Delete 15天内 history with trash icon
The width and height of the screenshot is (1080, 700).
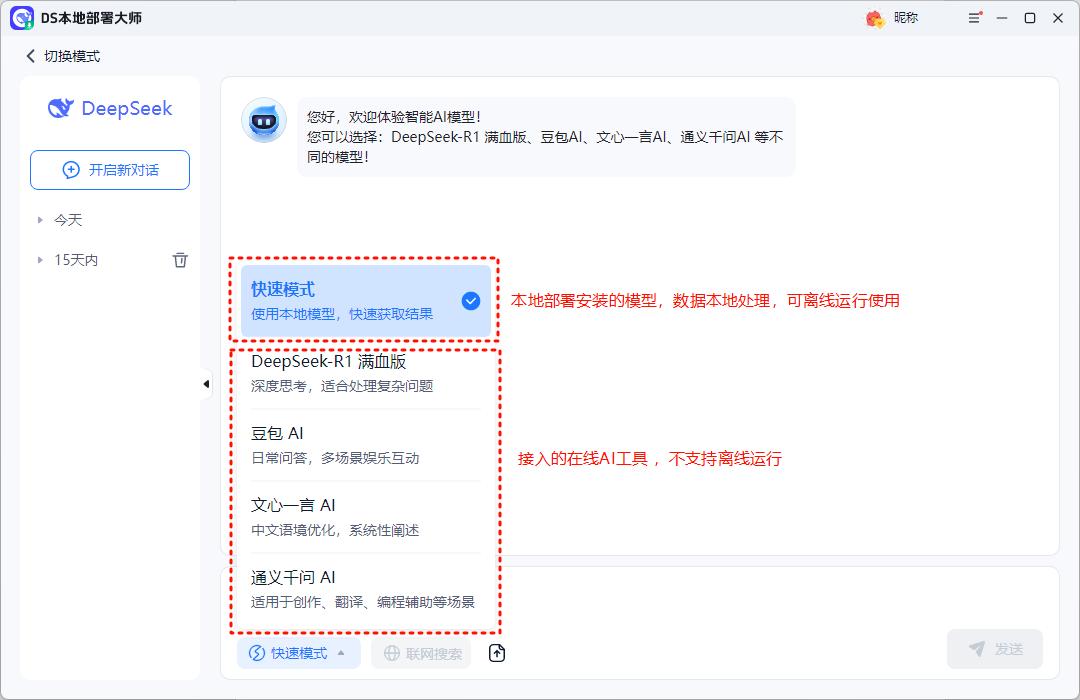tap(180, 260)
